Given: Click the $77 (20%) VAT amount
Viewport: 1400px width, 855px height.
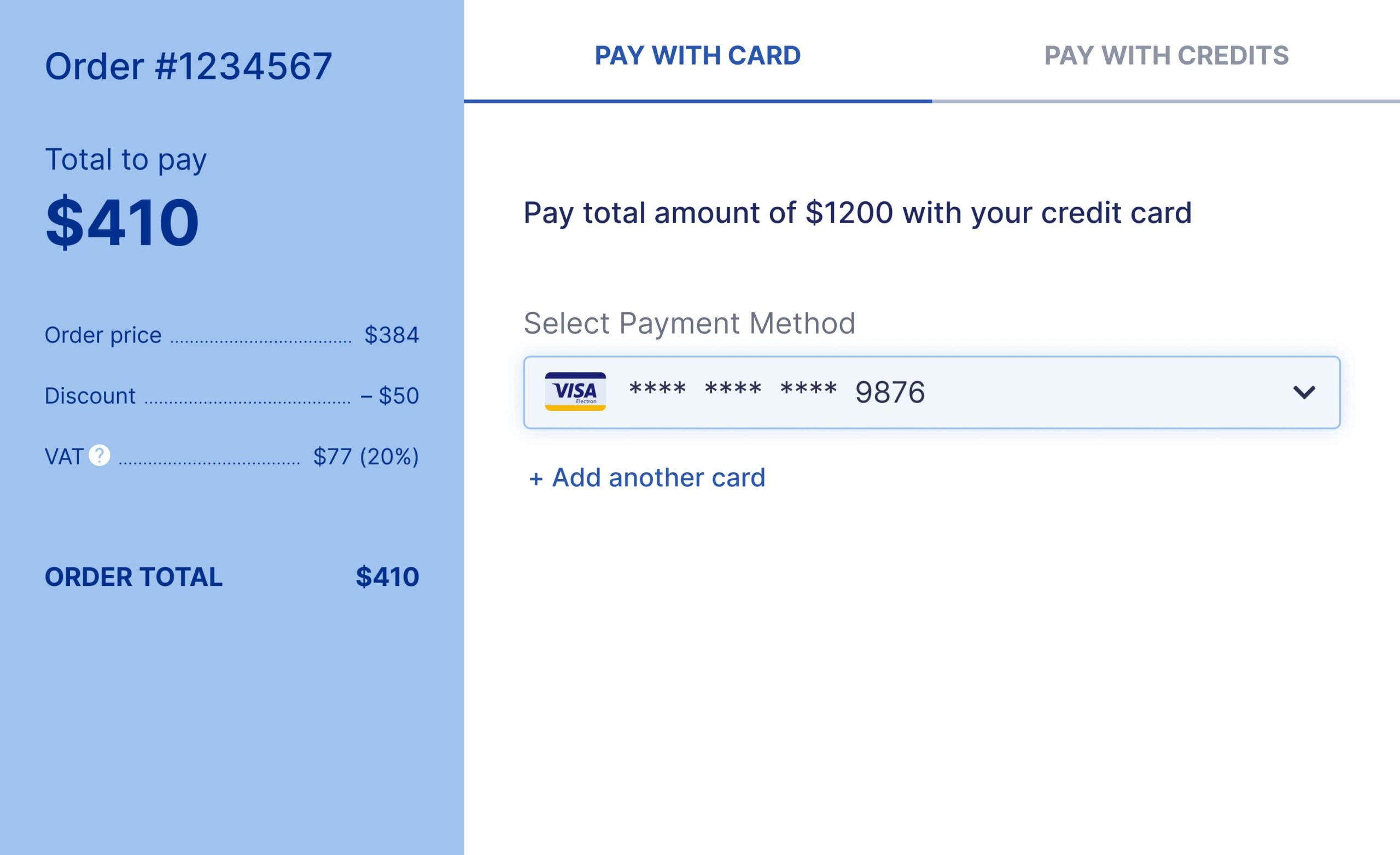Looking at the screenshot, I should [x=366, y=457].
